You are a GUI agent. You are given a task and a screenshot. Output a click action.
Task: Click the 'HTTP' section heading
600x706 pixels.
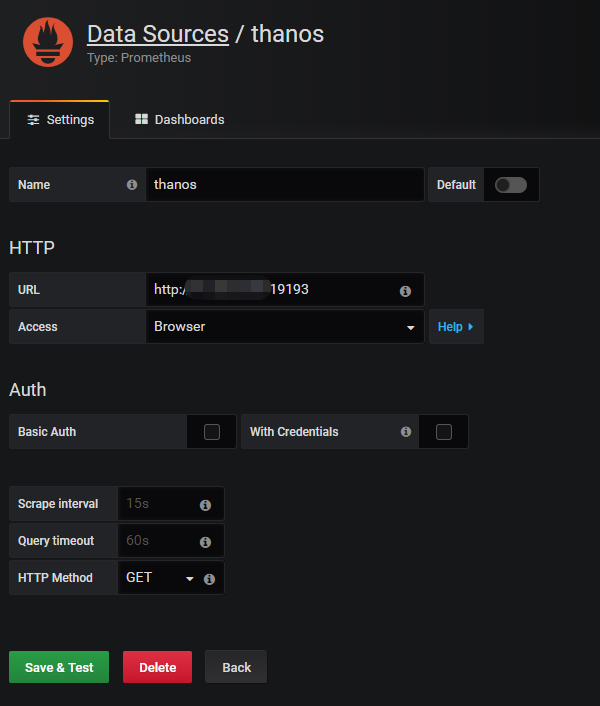(x=32, y=248)
